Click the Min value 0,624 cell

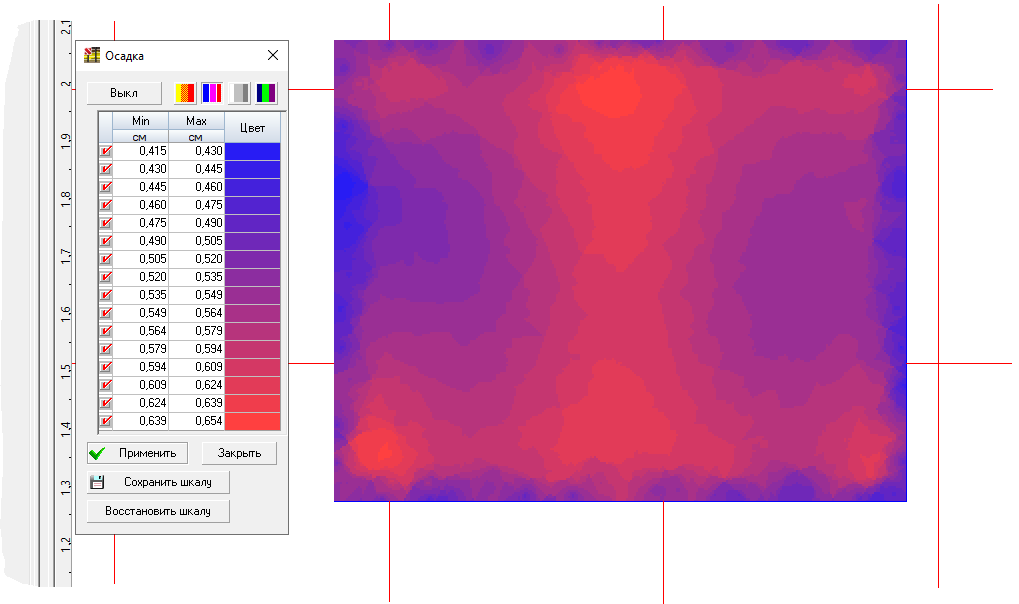click(x=140, y=403)
